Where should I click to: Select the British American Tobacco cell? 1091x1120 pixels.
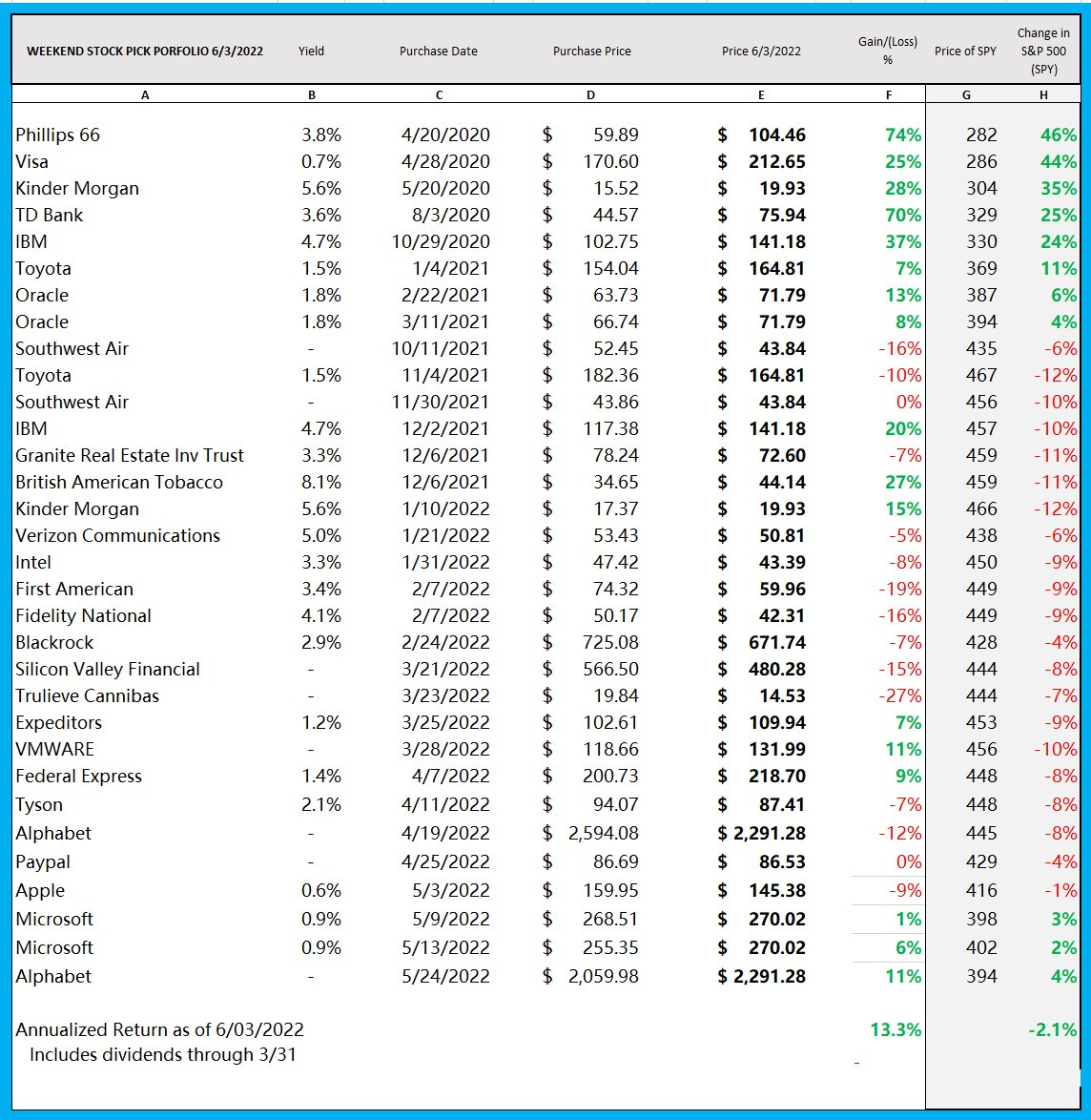tap(119, 482)
